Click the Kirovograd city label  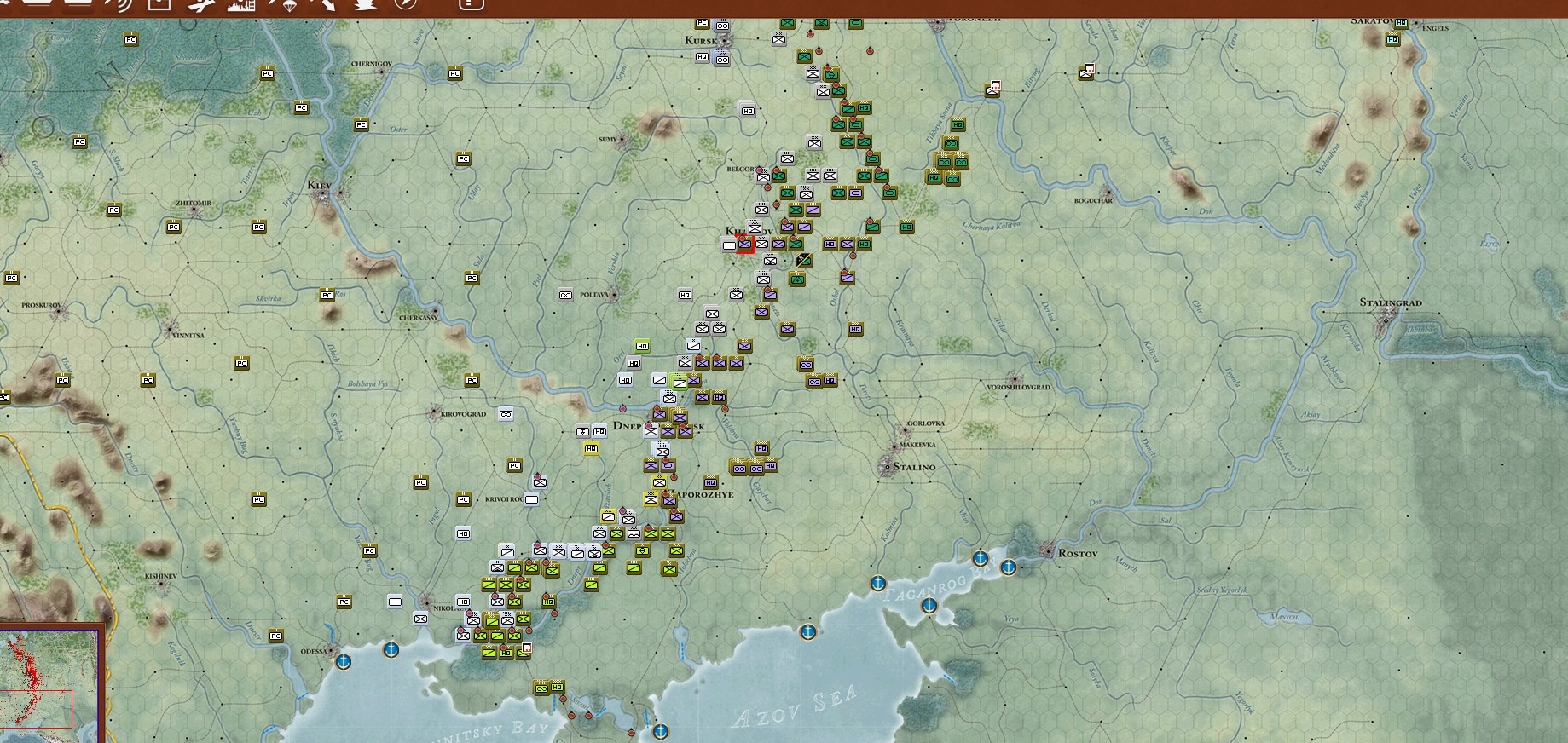pyautogui.click(x=464, y=414)
